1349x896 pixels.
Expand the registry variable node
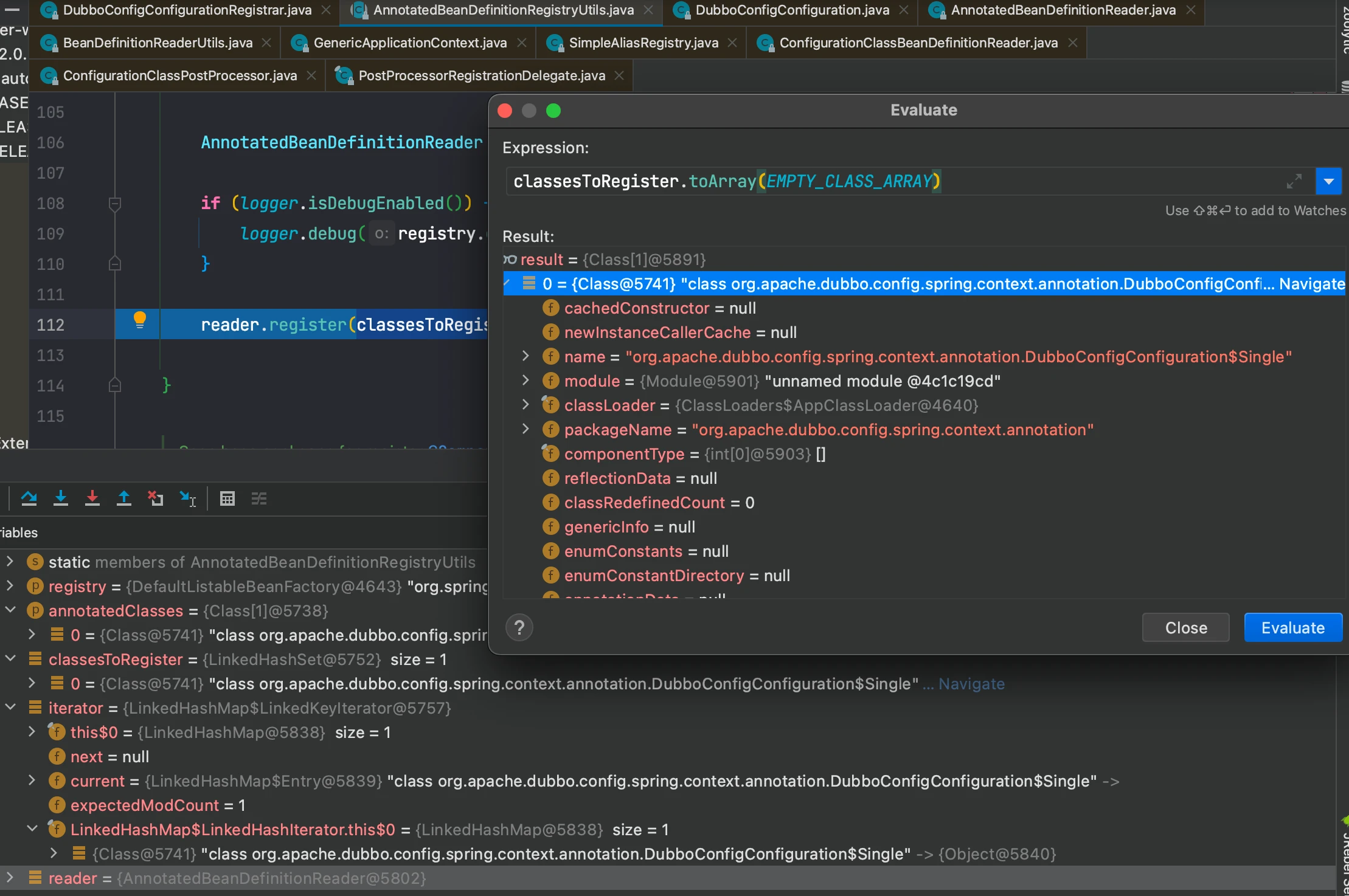point(10,585)
